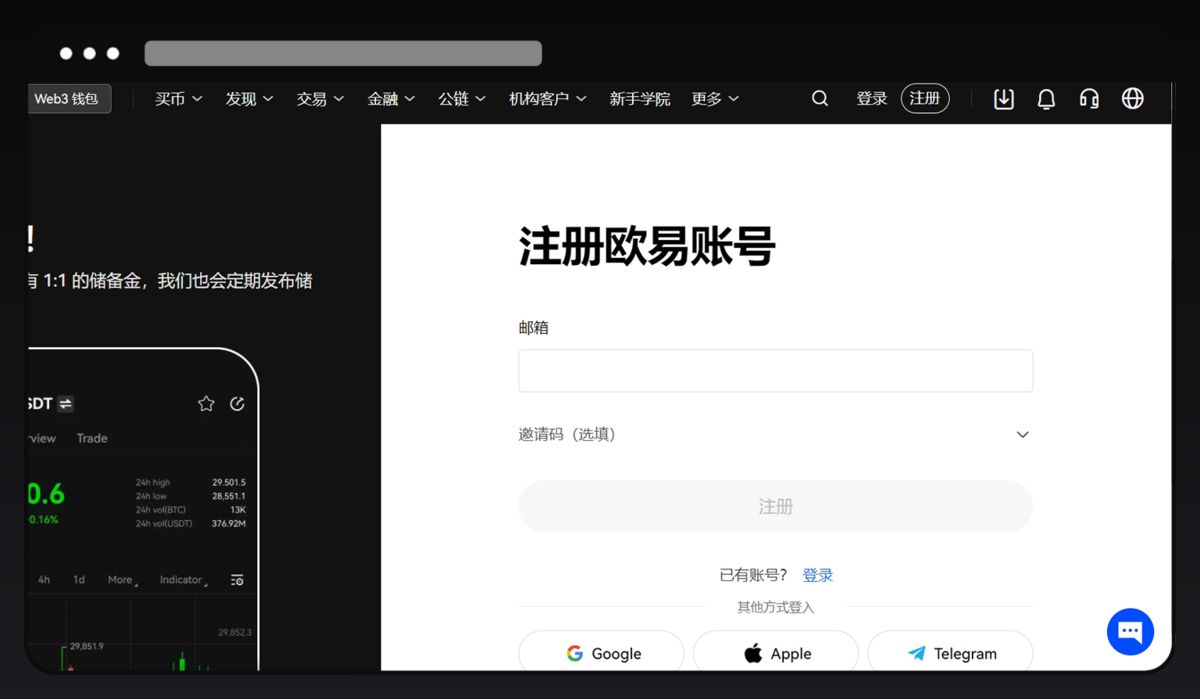
Task: Open the blue chat bubble widget
Action: click(x=1130, y=632)
